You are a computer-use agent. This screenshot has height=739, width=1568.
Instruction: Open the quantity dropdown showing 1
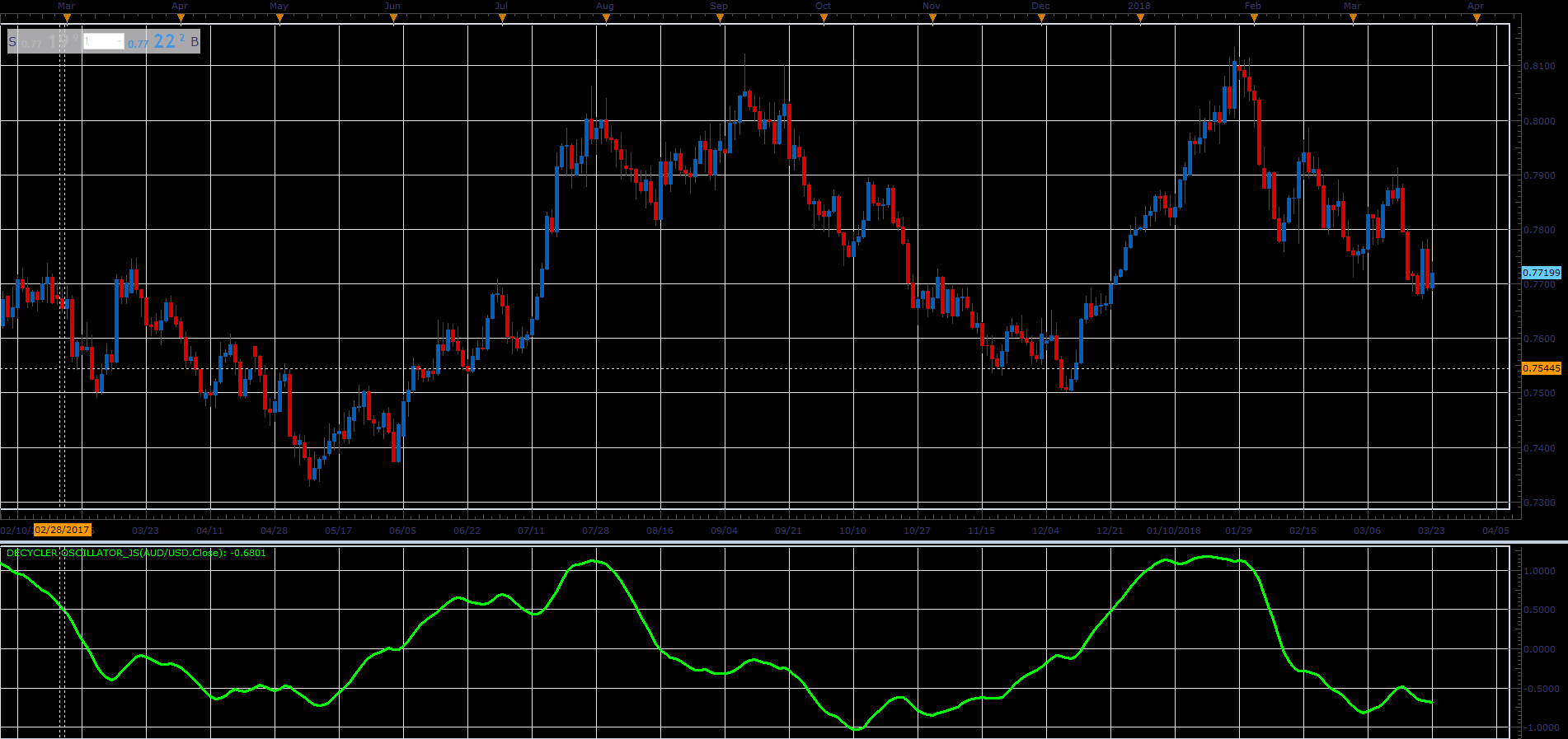pyautogui.click(x=104, y=41)
